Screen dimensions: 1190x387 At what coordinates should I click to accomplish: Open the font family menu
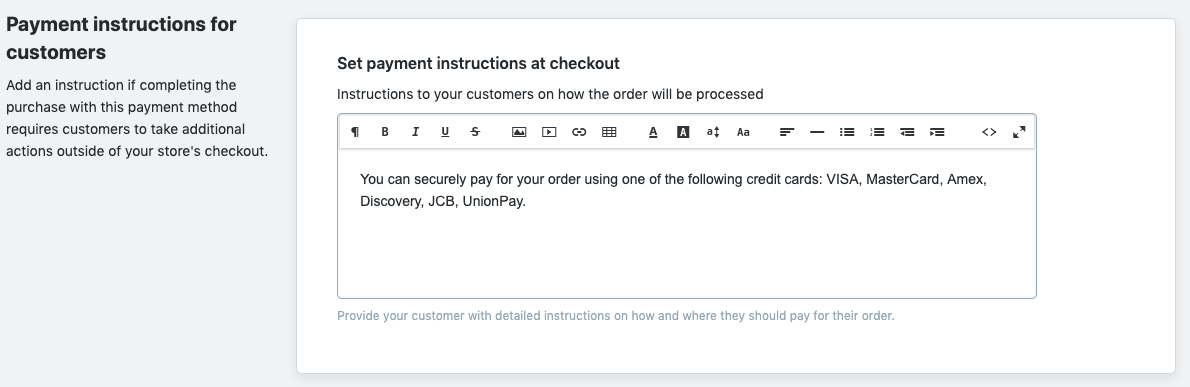coord(743,132)
